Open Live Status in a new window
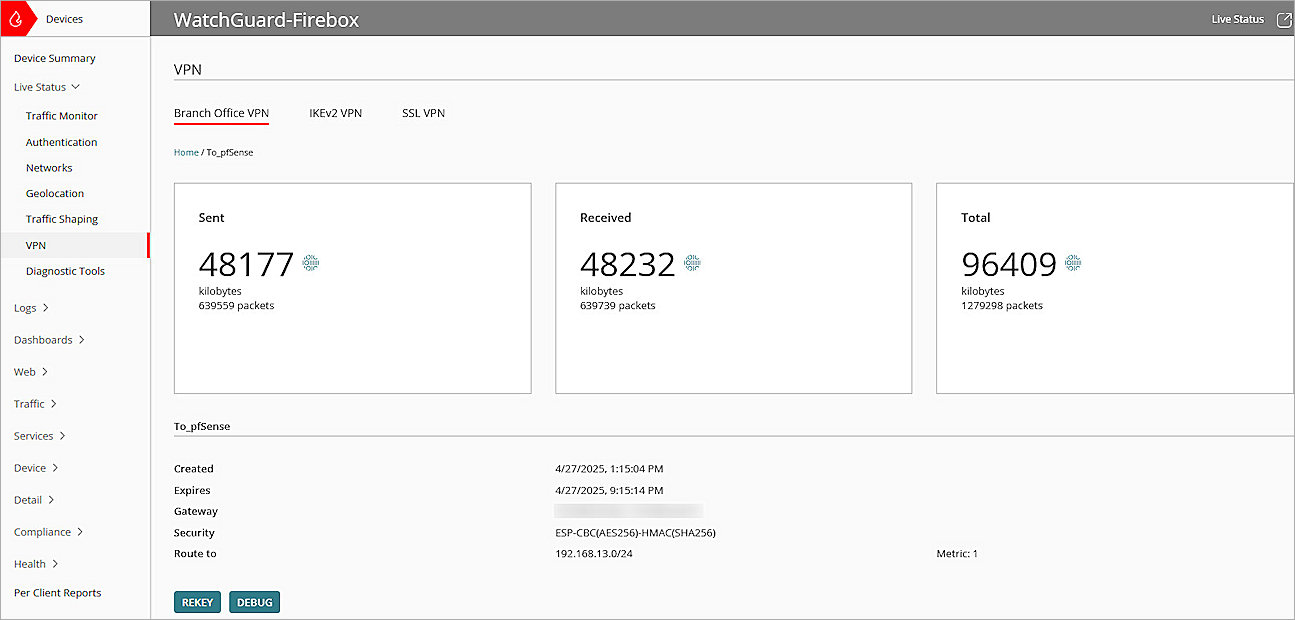The width and height of the screenshot is (1295, 620). [1284, 18]
